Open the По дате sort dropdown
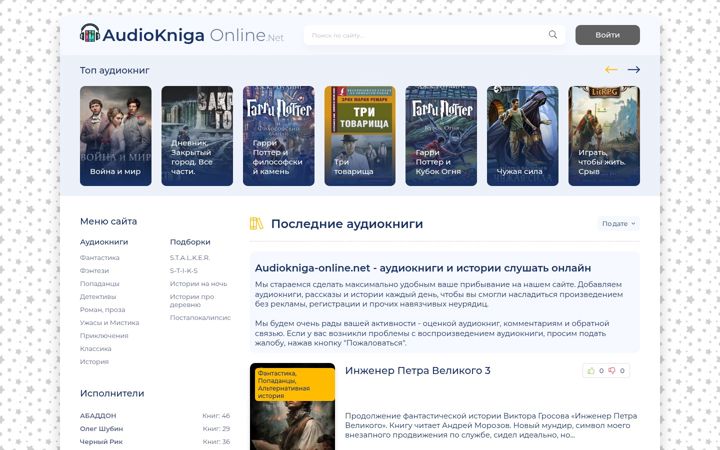This screenshot has width=720, height=450. coord(619,224)
